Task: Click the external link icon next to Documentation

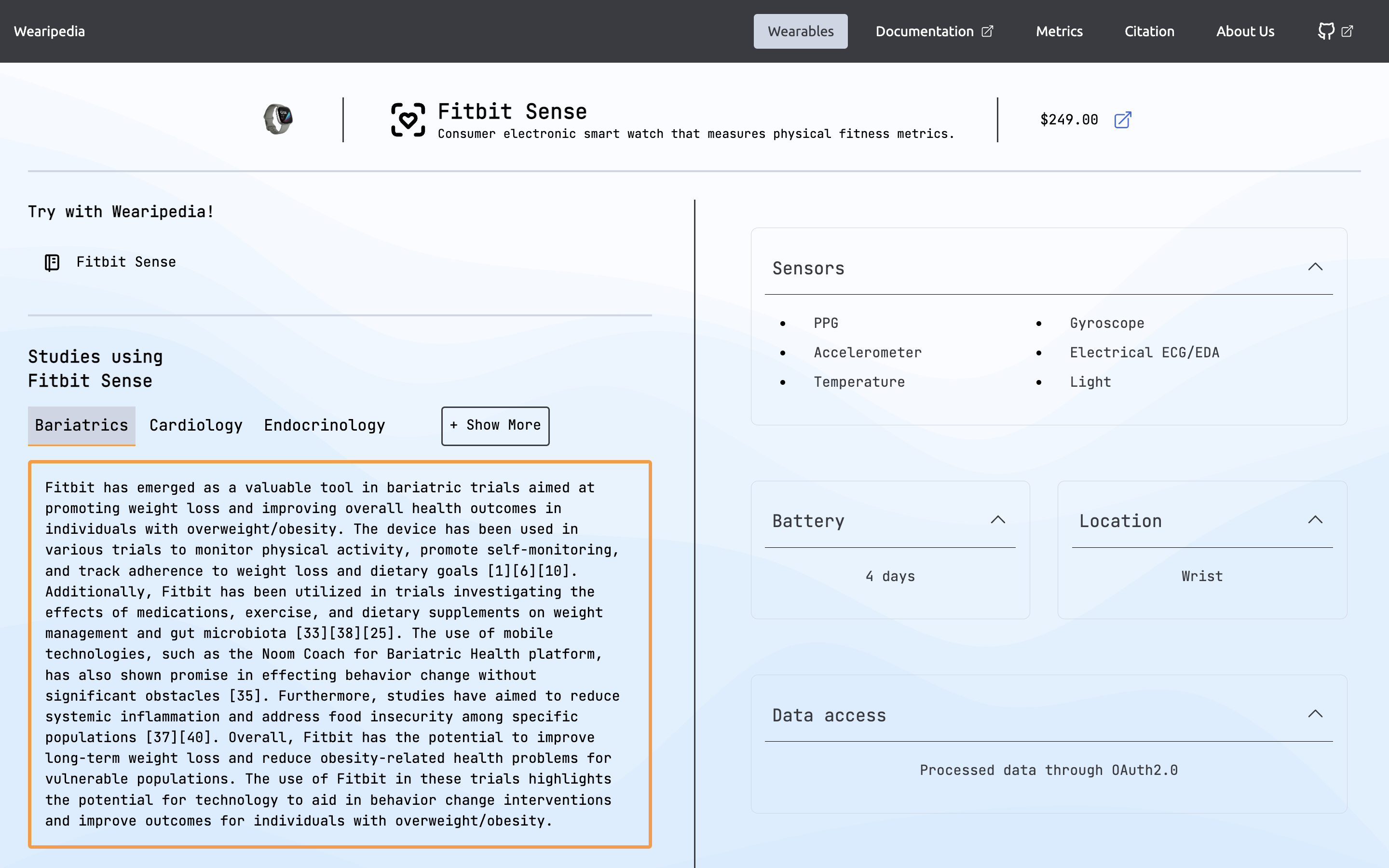Action: click(x=987, y=31)
